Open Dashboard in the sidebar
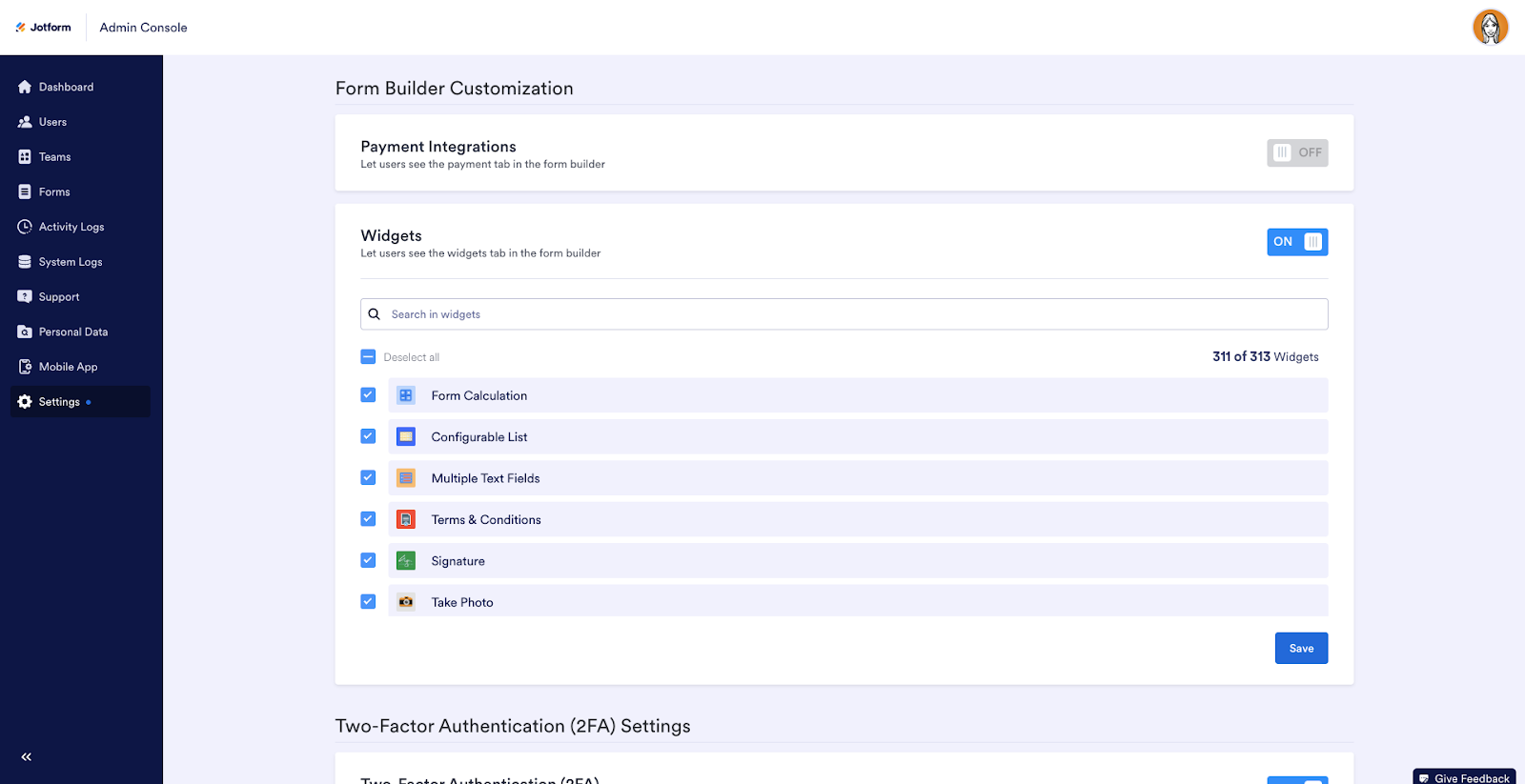 [x=66, y=87]
